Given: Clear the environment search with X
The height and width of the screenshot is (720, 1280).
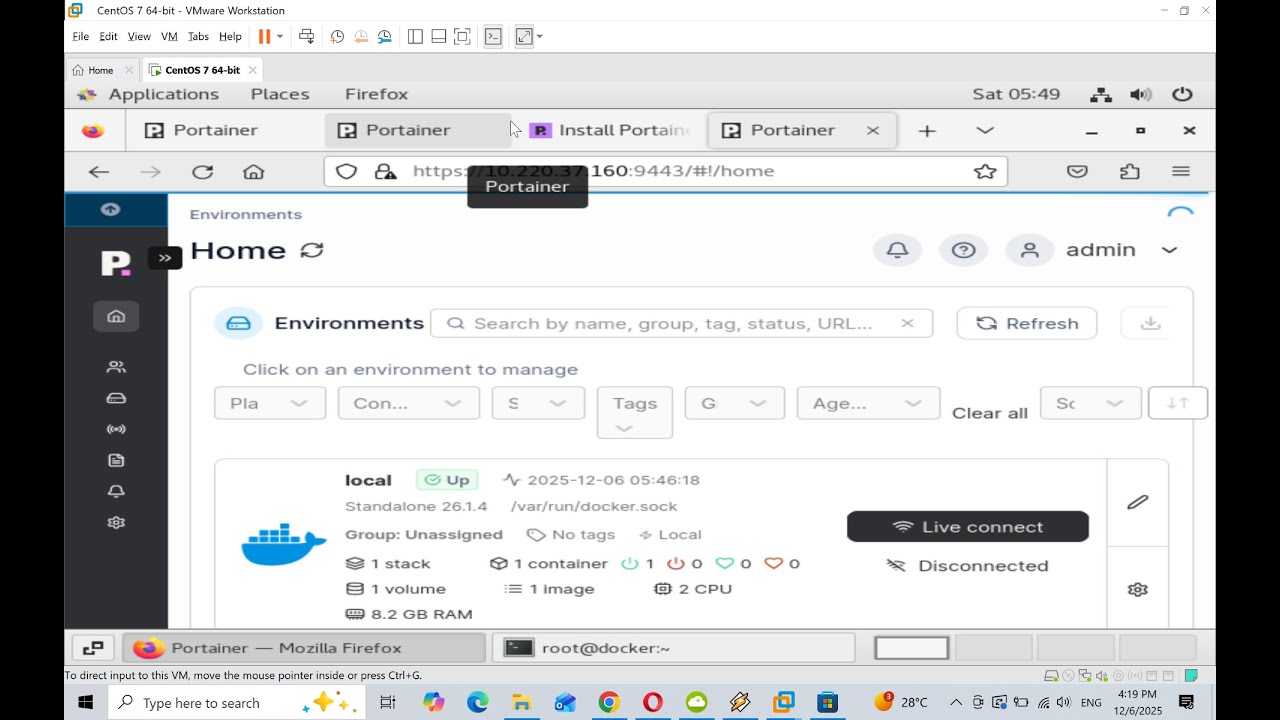Looking at the screenshot, I should 907,323.
